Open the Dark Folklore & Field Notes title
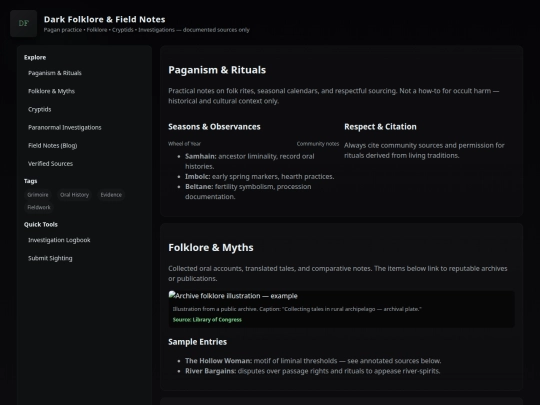 pos(104,19)
